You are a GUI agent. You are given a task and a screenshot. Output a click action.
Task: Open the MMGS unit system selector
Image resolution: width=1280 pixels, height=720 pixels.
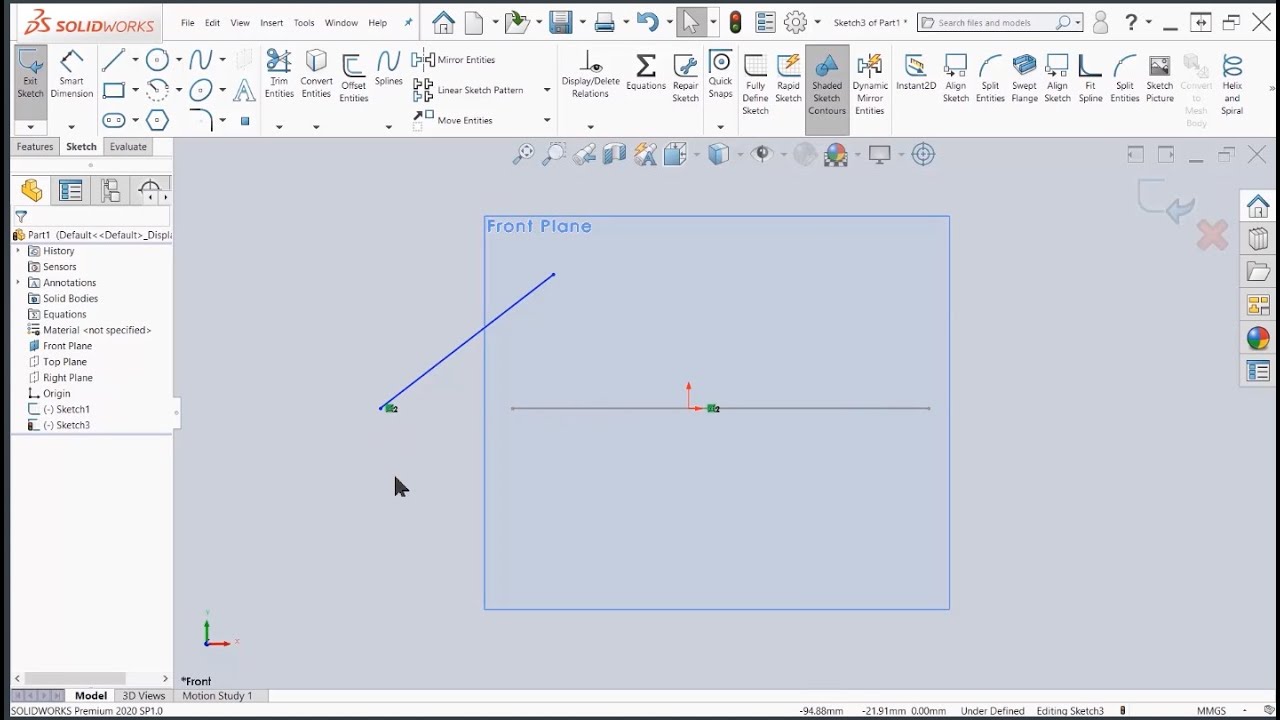point(1211,711)
